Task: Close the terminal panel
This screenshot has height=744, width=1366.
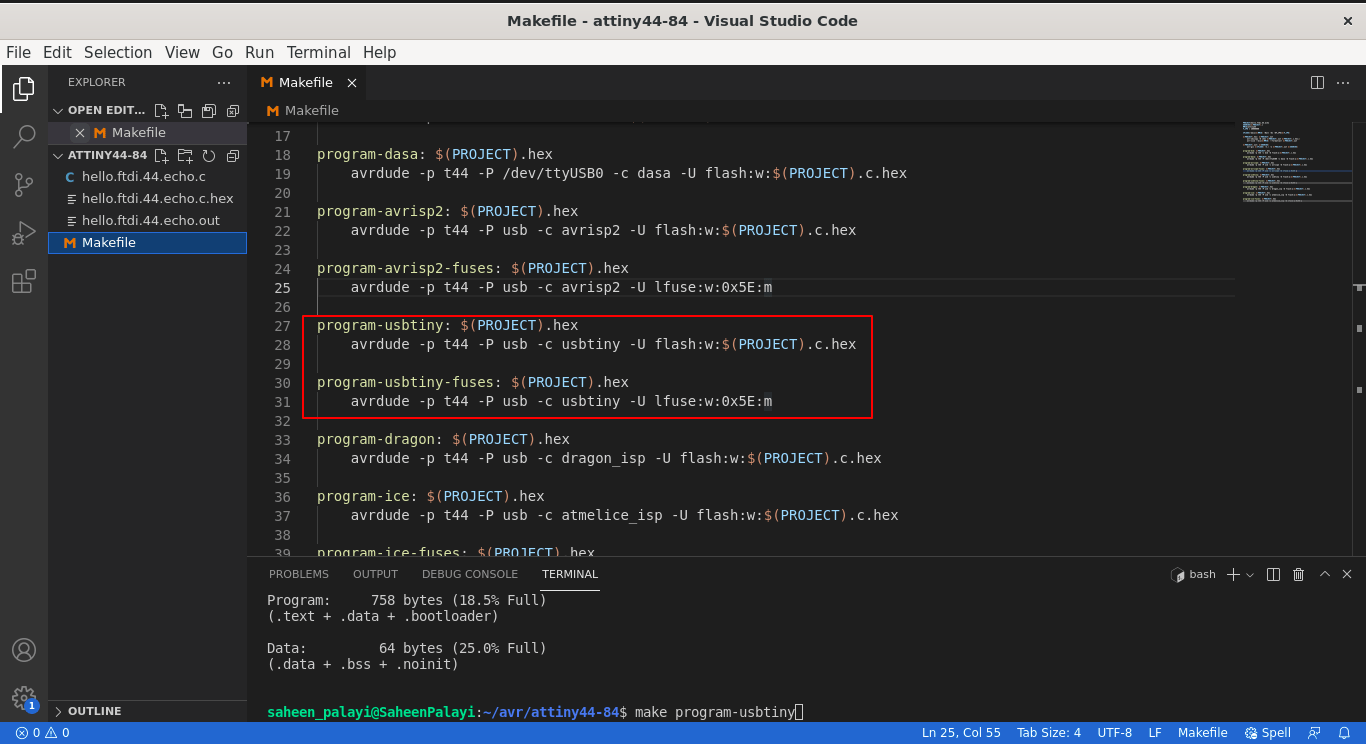Action: 1347,574
